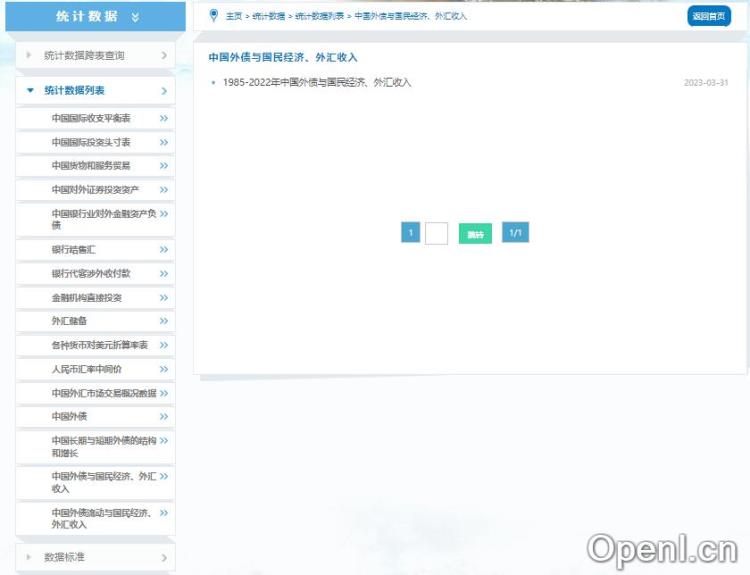Screen dimensions: 750x575
Task: Select 外汇储备 entry
Action: pyautogui.click(x=95, y=321)
